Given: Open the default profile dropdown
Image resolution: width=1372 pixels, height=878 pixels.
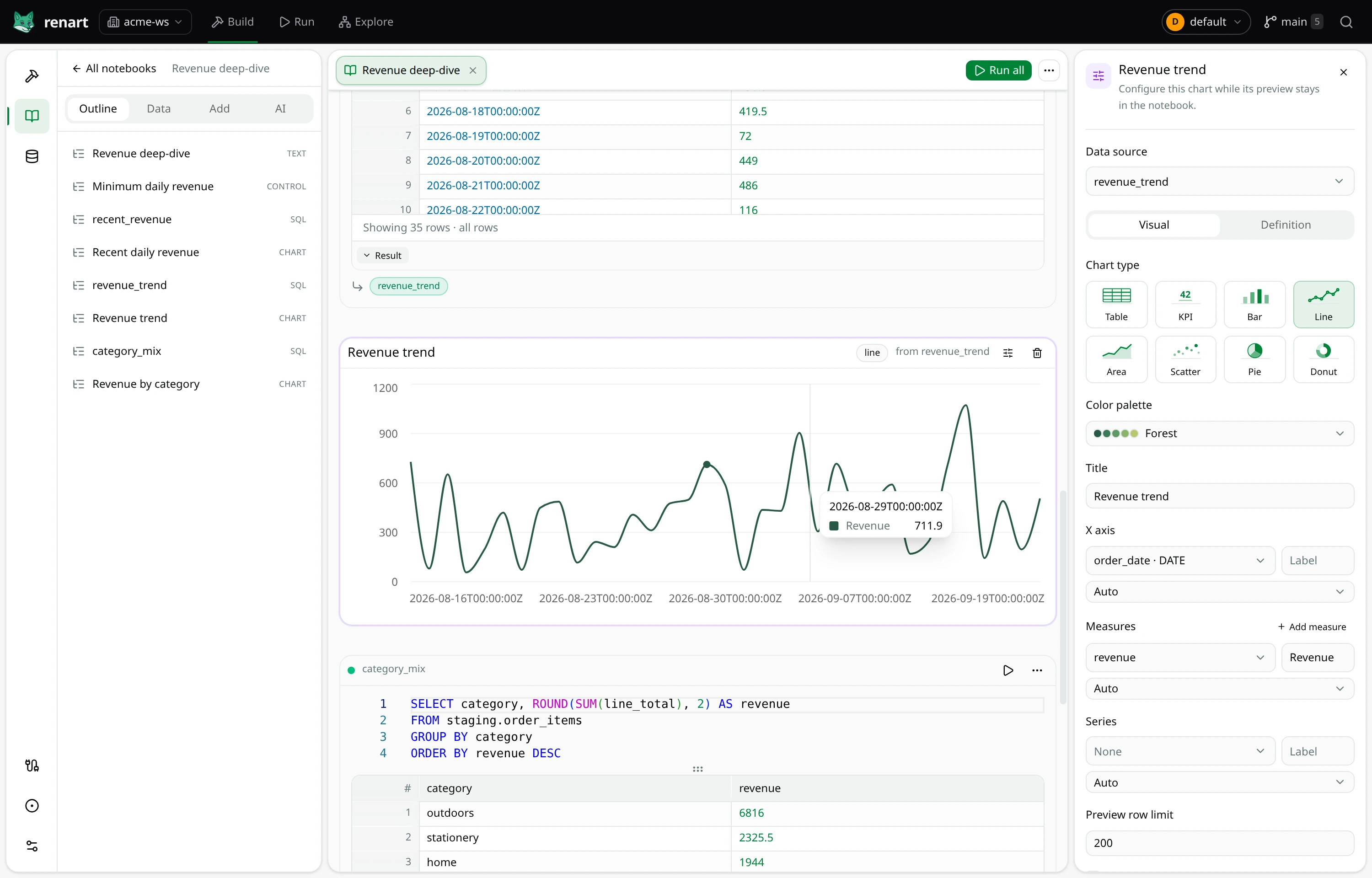Looking at the screenshot, I should click(x=1206, y=21).
